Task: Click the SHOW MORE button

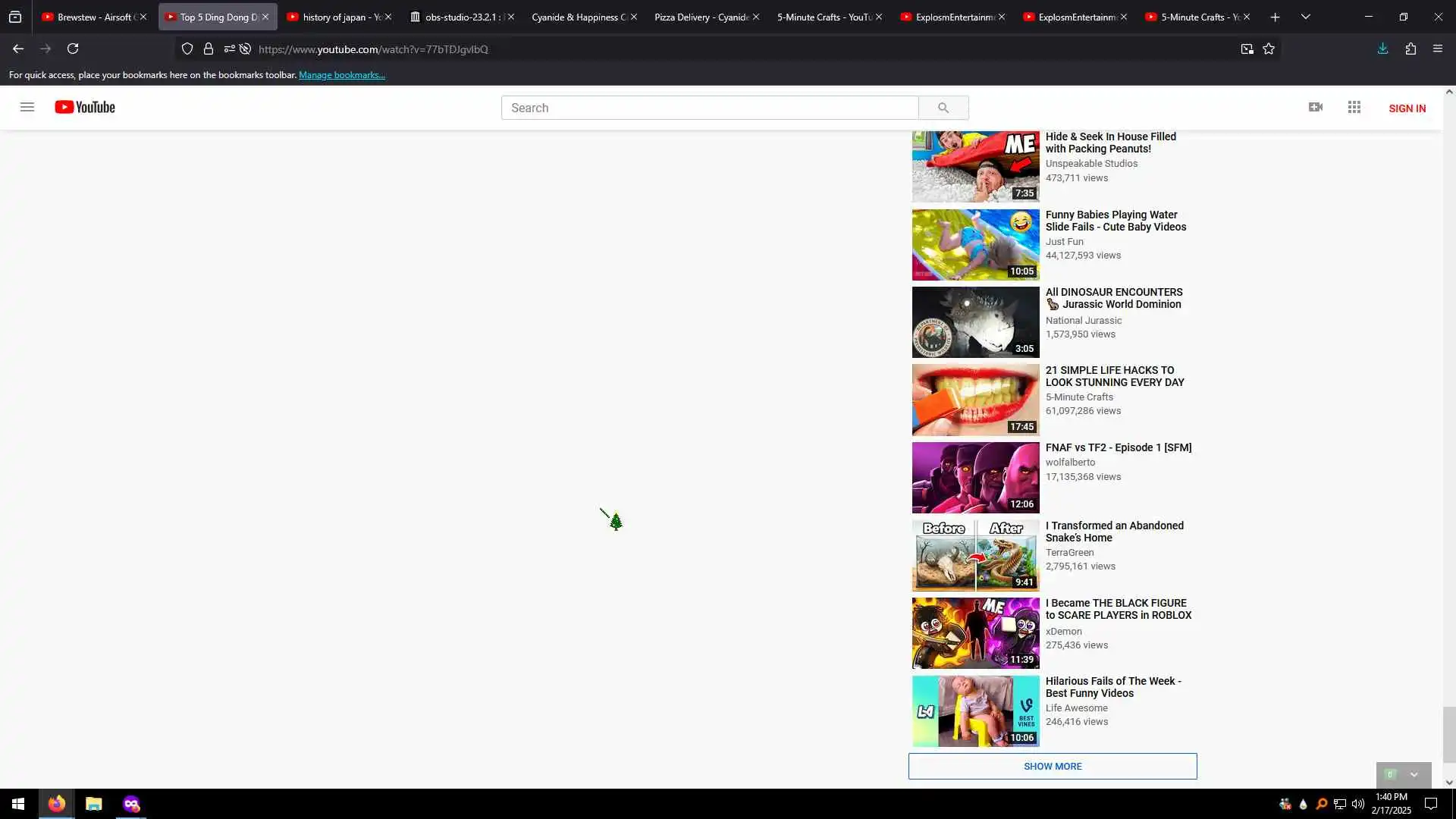Action: pos(1053,766)
